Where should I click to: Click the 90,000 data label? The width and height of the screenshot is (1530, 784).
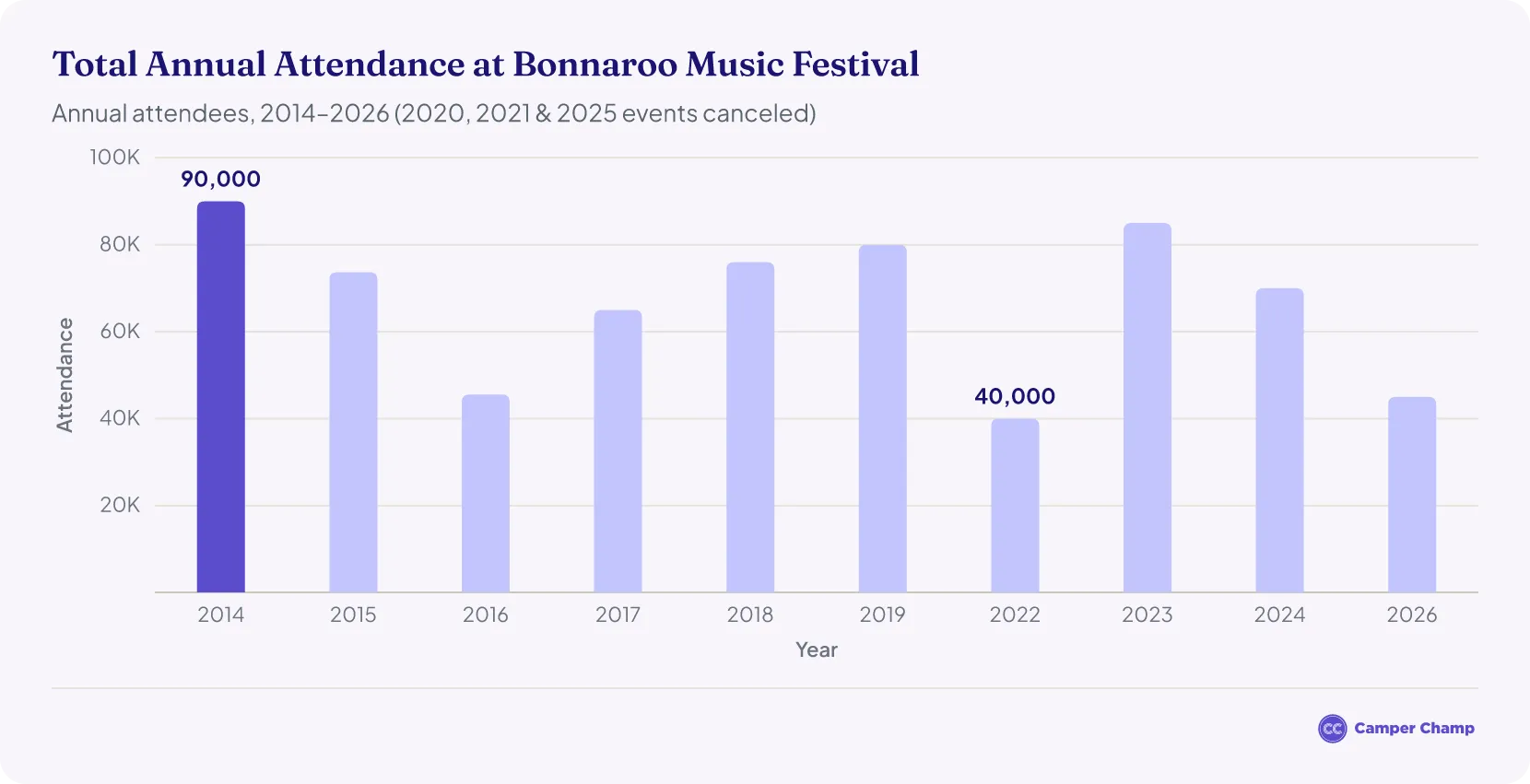tap(220, 179)
